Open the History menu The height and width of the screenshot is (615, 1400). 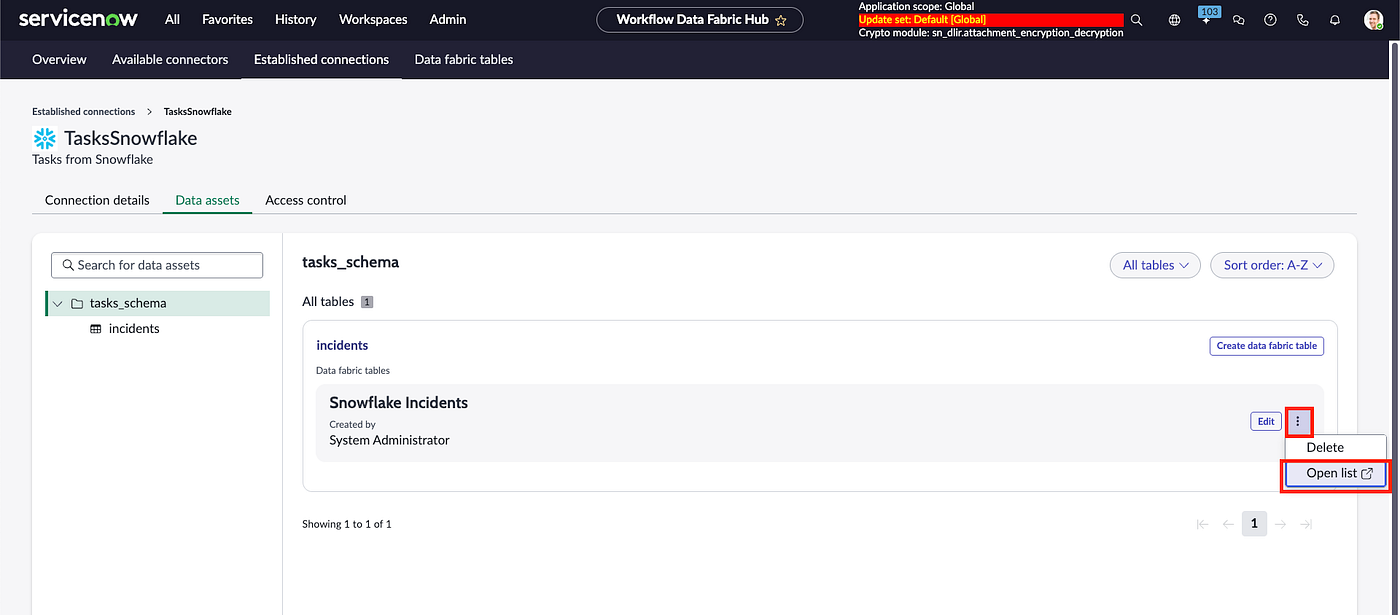(296, 19)
